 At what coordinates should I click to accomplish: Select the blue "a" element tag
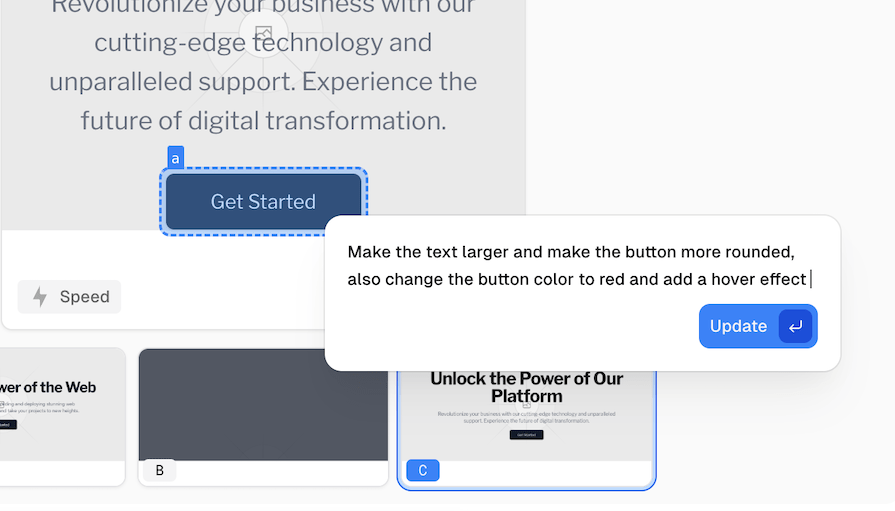pyautogui.click(x=175, y=158)
